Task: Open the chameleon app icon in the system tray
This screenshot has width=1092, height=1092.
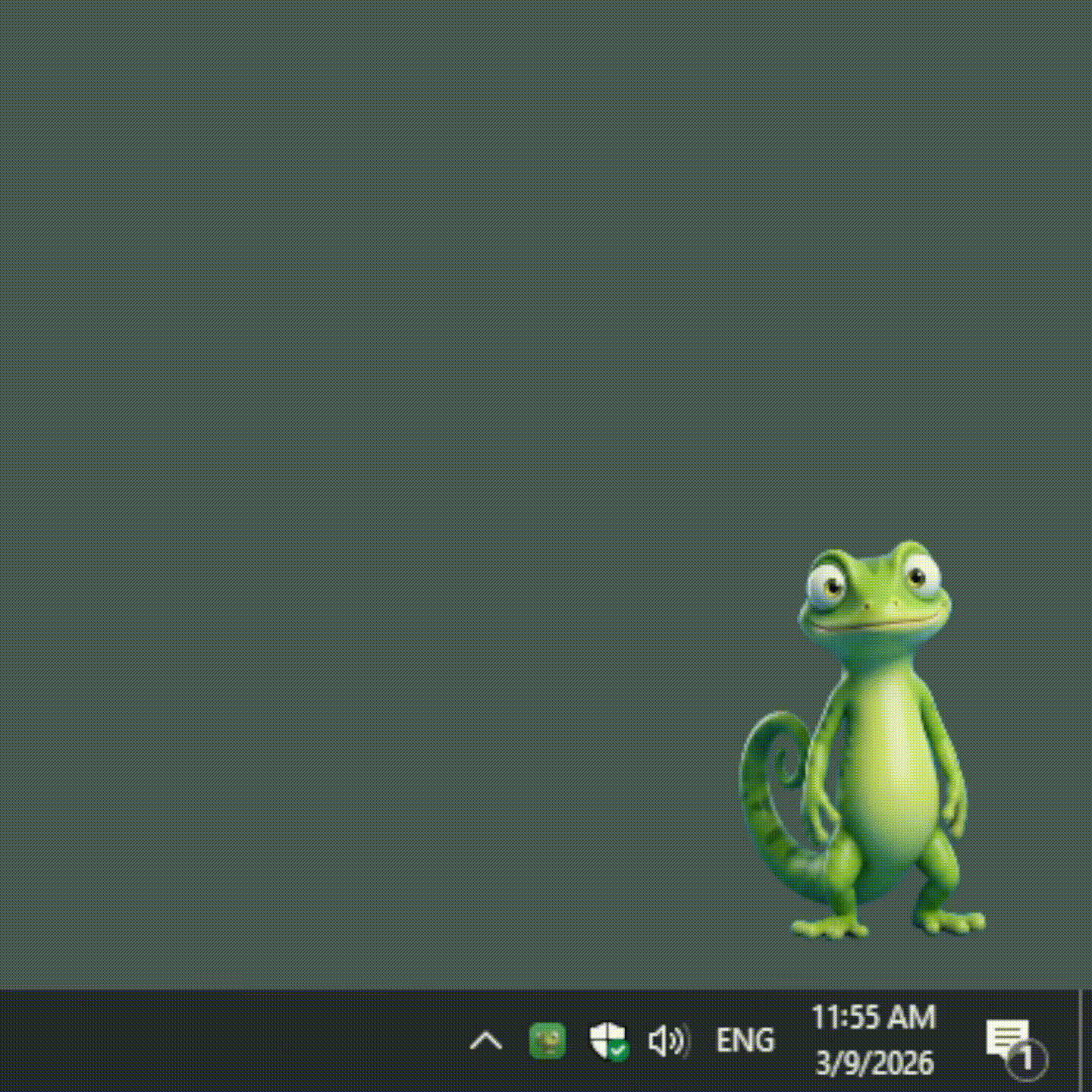Action: [x=548, y=1040]
